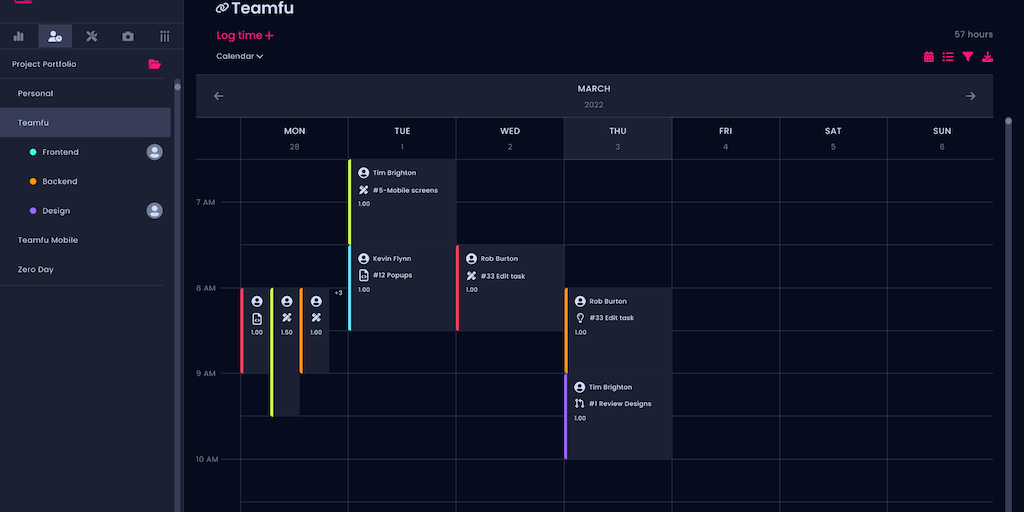Click the Frontend user avatar icon
The image size is (1024, 512).
coord(154,152)
